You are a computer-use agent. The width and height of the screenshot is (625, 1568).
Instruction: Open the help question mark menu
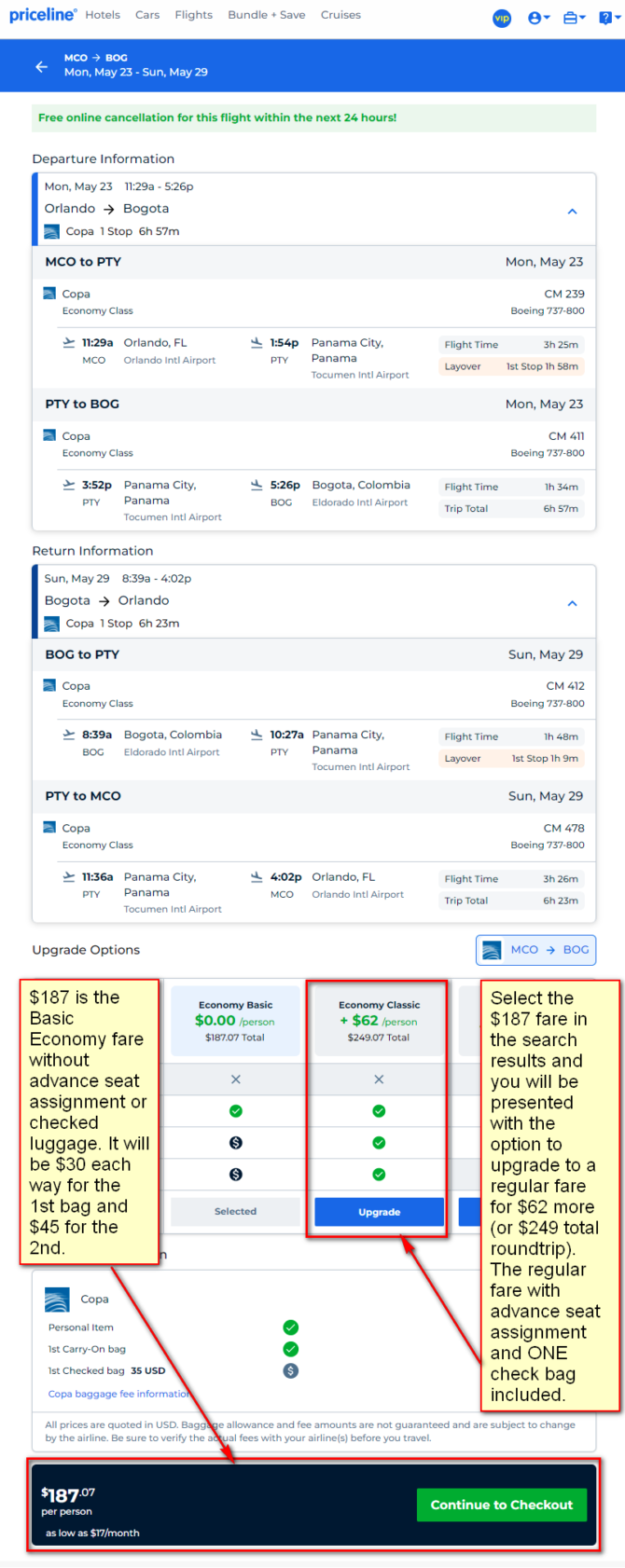[x=608, y=18]
